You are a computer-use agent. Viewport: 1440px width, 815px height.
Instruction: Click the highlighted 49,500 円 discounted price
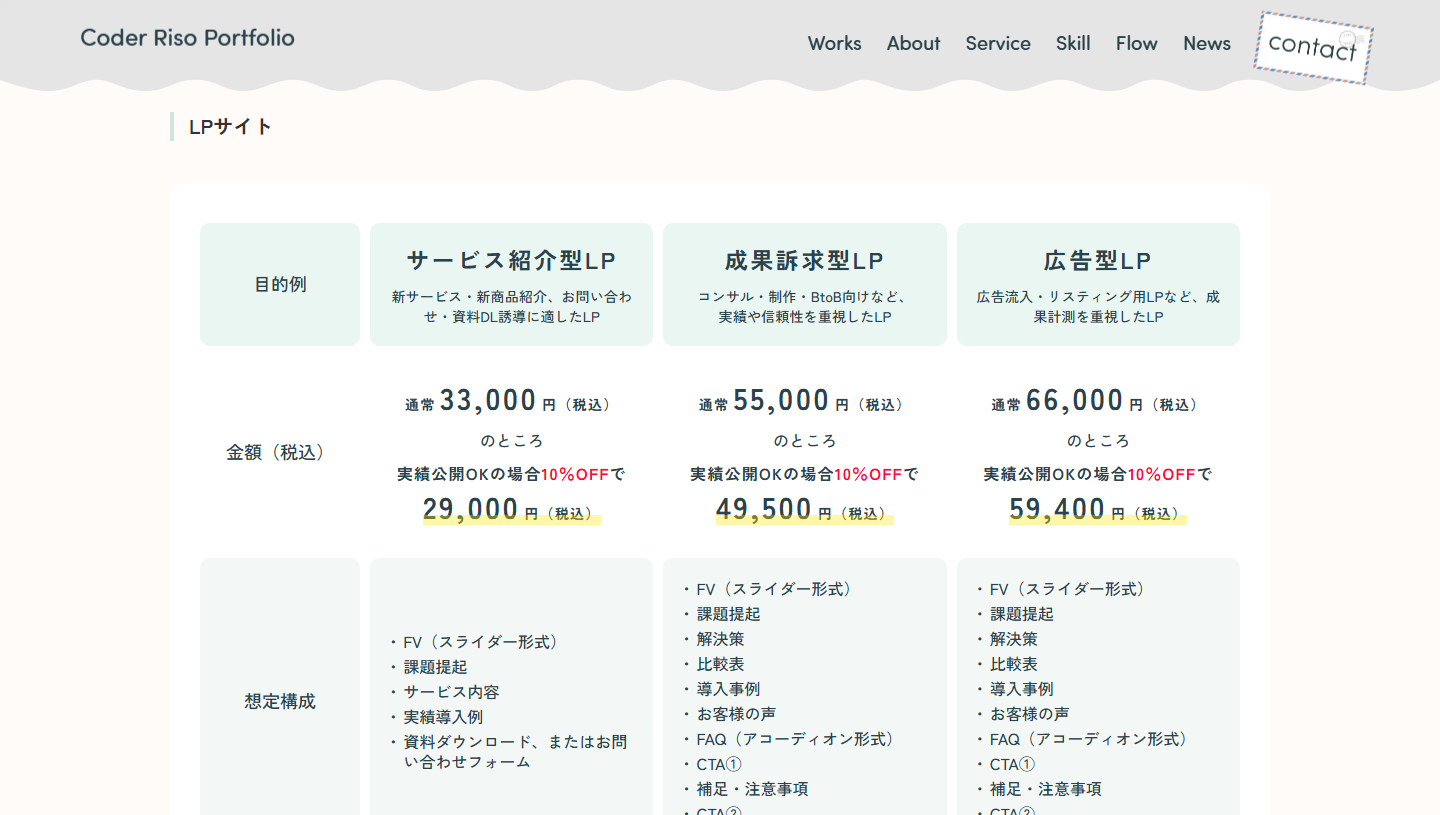804,510
